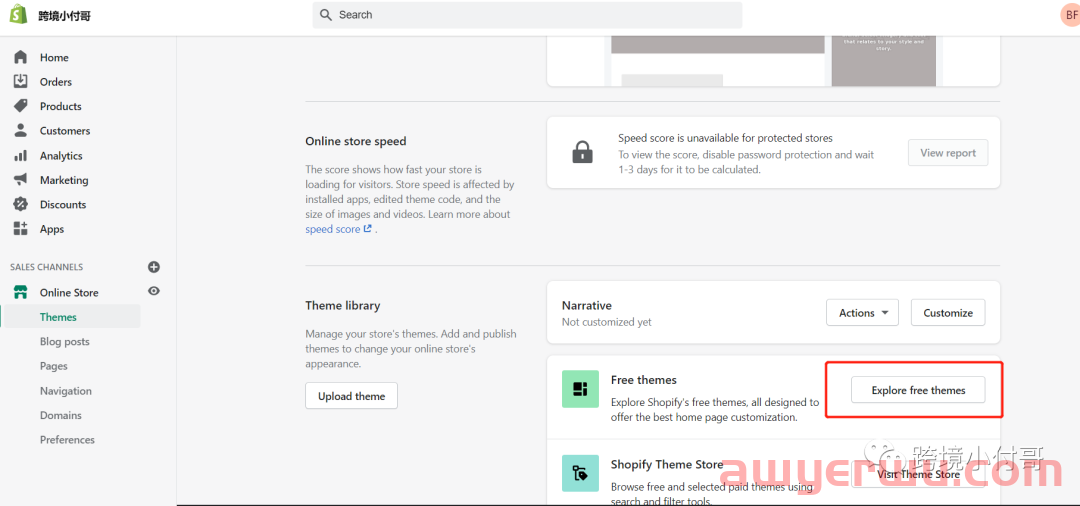Screen dimensions: 1080x506
Task: Click the search magnifier icon
Action: click(x=326, y=14)
